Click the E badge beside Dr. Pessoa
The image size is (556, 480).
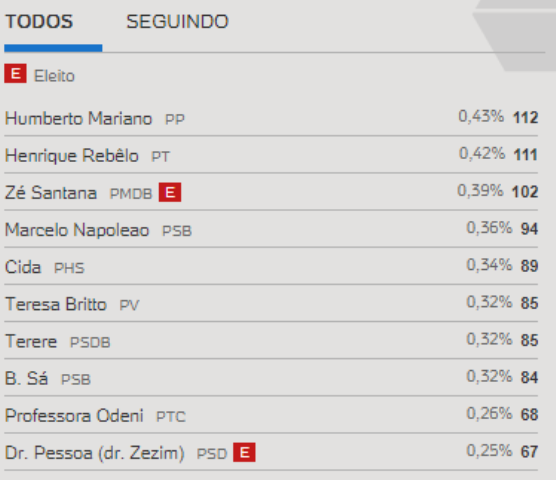pos(244,452)
